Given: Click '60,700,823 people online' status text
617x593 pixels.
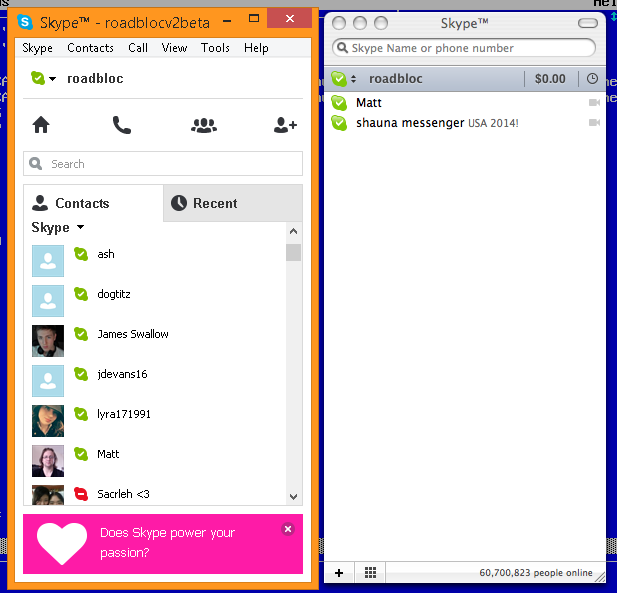Looking at the screenshot, I should pyautogui.click(x=536, y=573).
